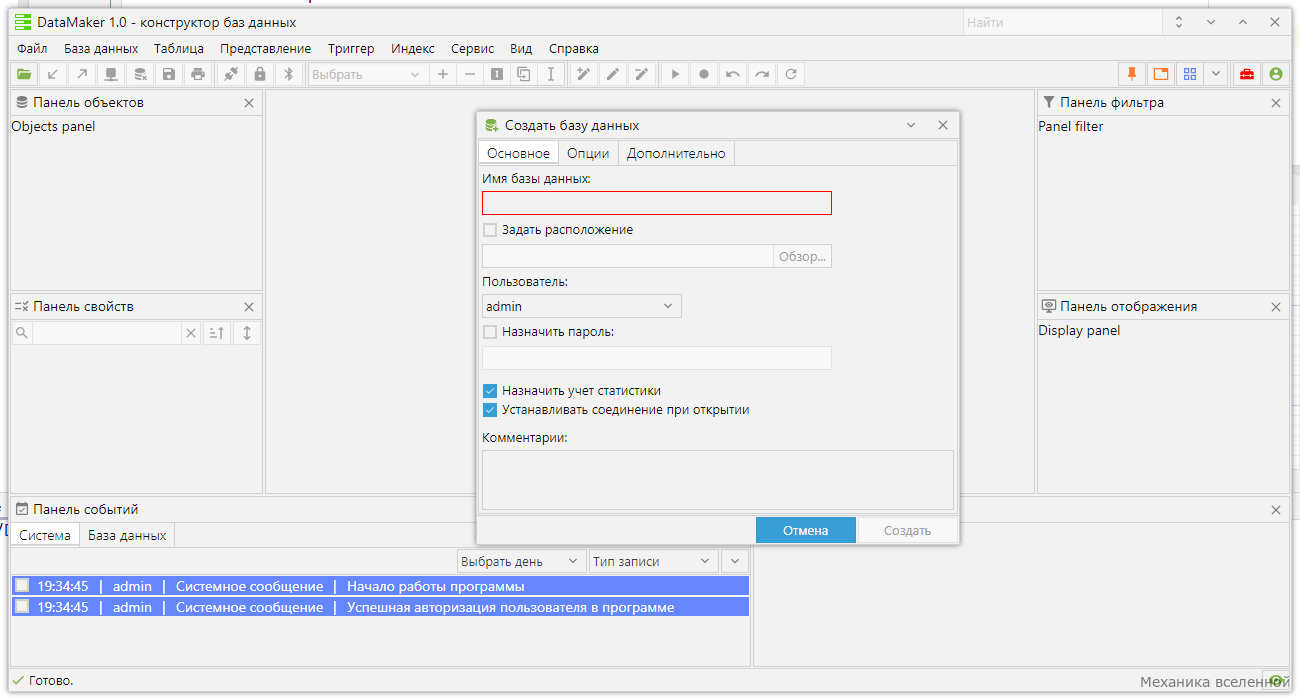This screenshot has height=700, width=1300.
Task: Click the padlock toolbar icon
Action: tap(260, 74)
